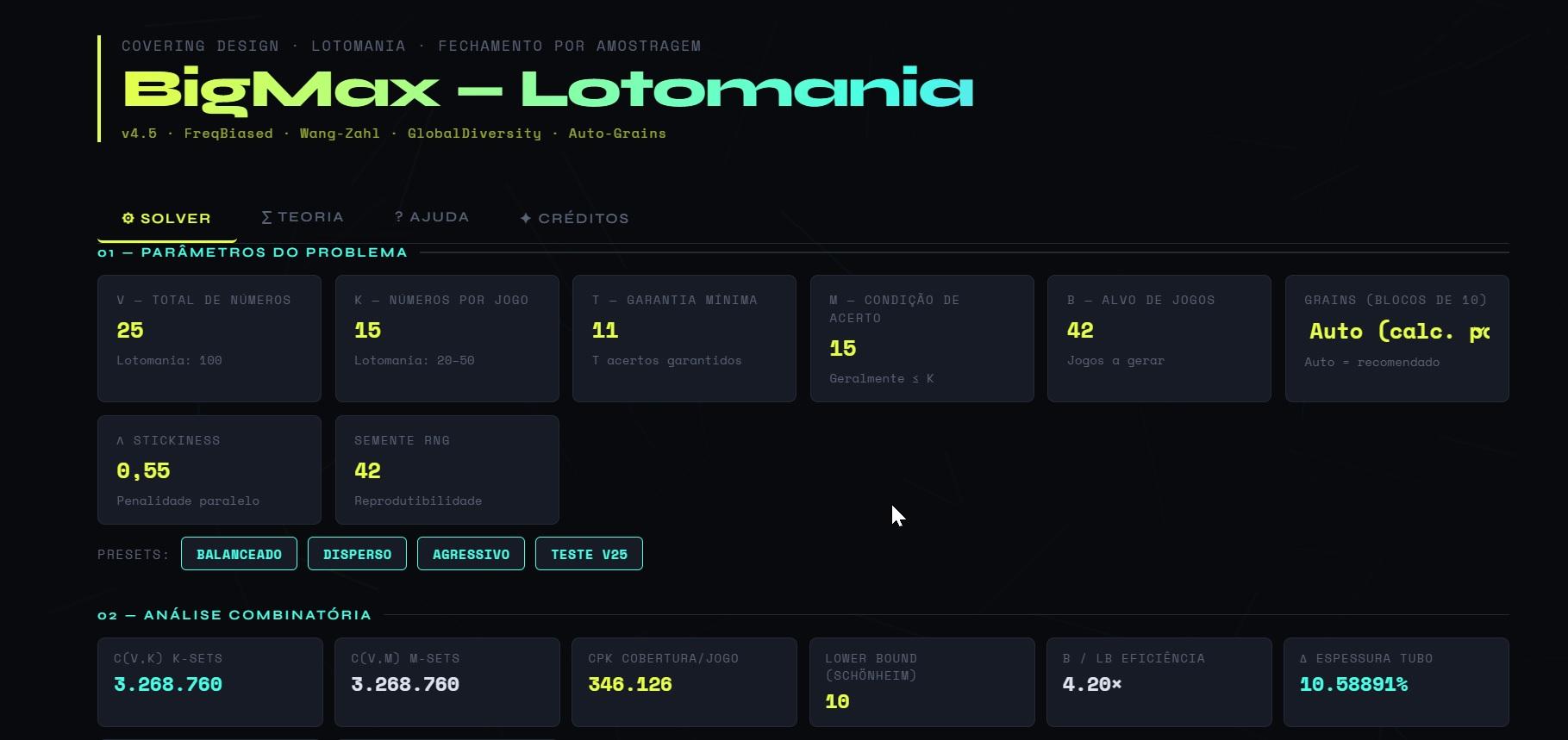
Task: Click the V total de números field
Action: pos(209,331)
